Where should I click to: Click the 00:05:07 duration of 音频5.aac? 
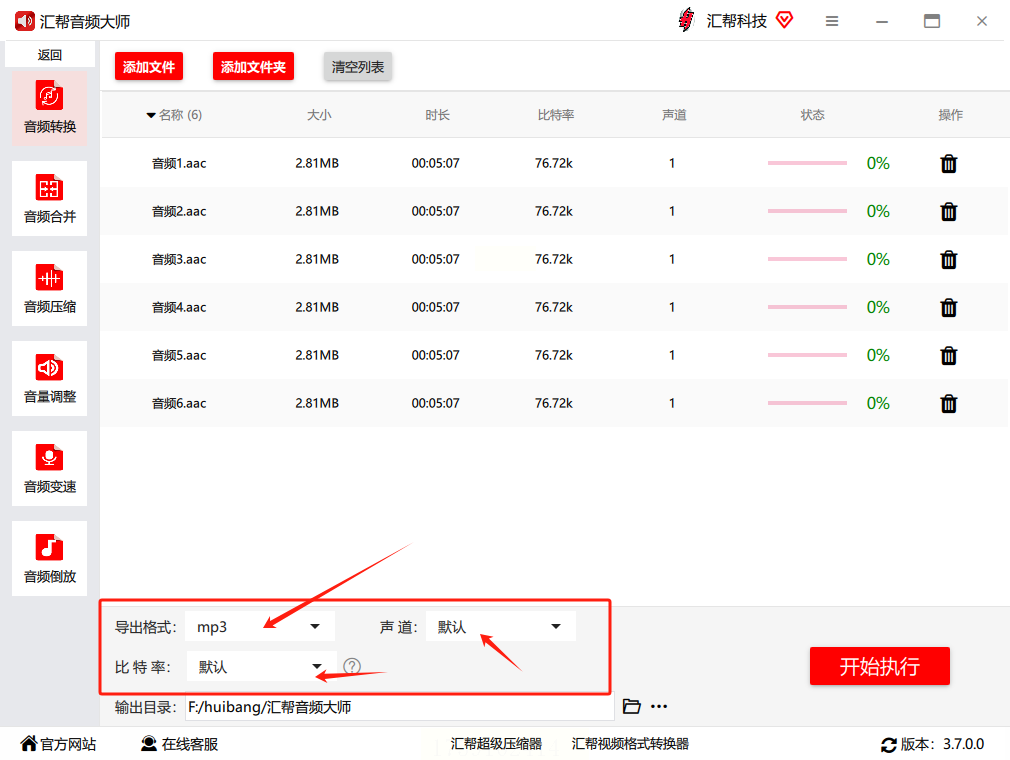click(435, 356)
